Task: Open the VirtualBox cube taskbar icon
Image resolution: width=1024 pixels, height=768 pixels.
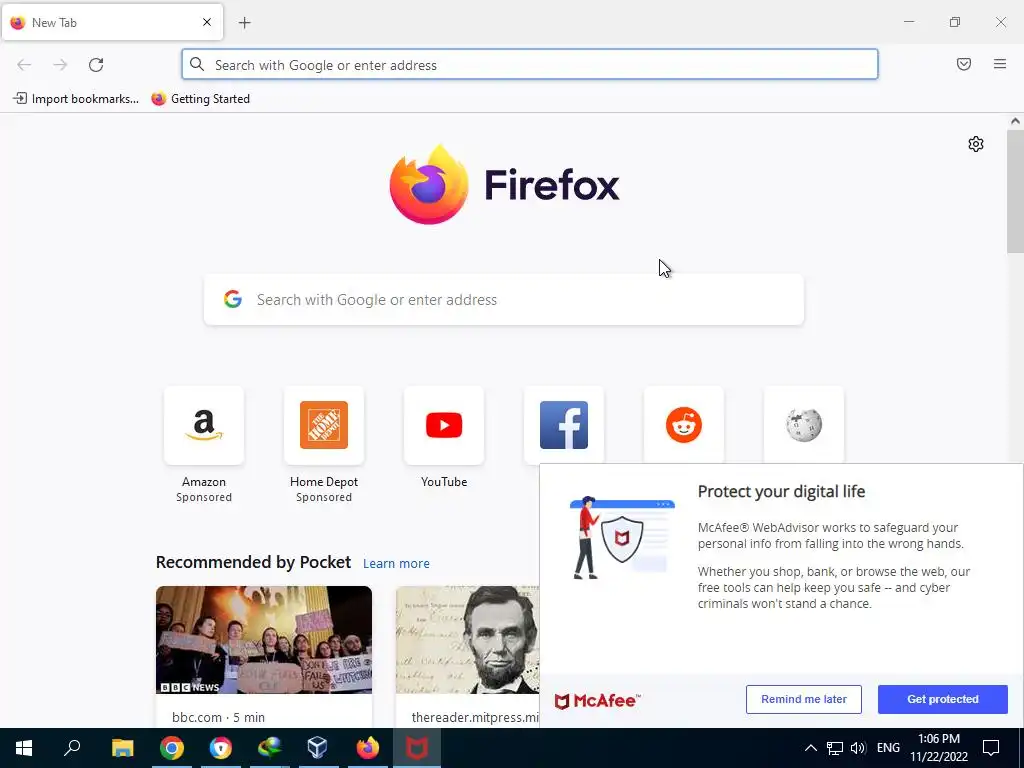Action: (317, 748)
